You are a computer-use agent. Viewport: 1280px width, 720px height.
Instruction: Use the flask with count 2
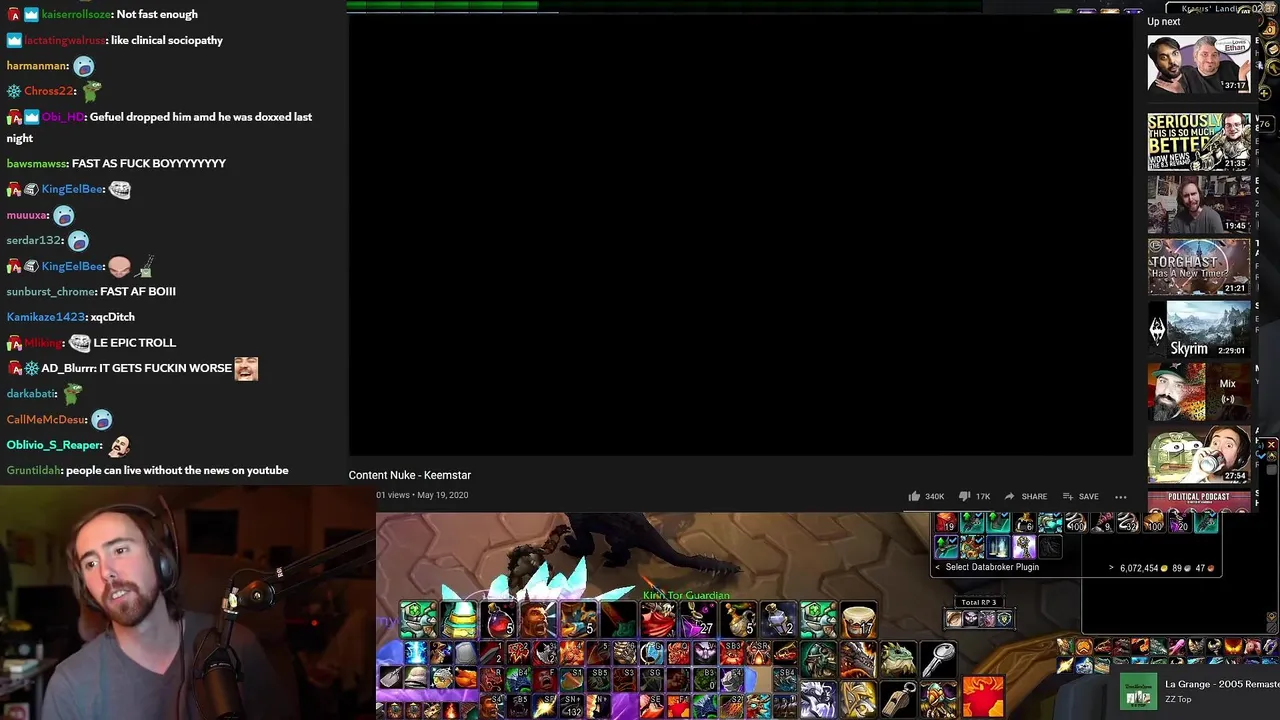point(778,620)
